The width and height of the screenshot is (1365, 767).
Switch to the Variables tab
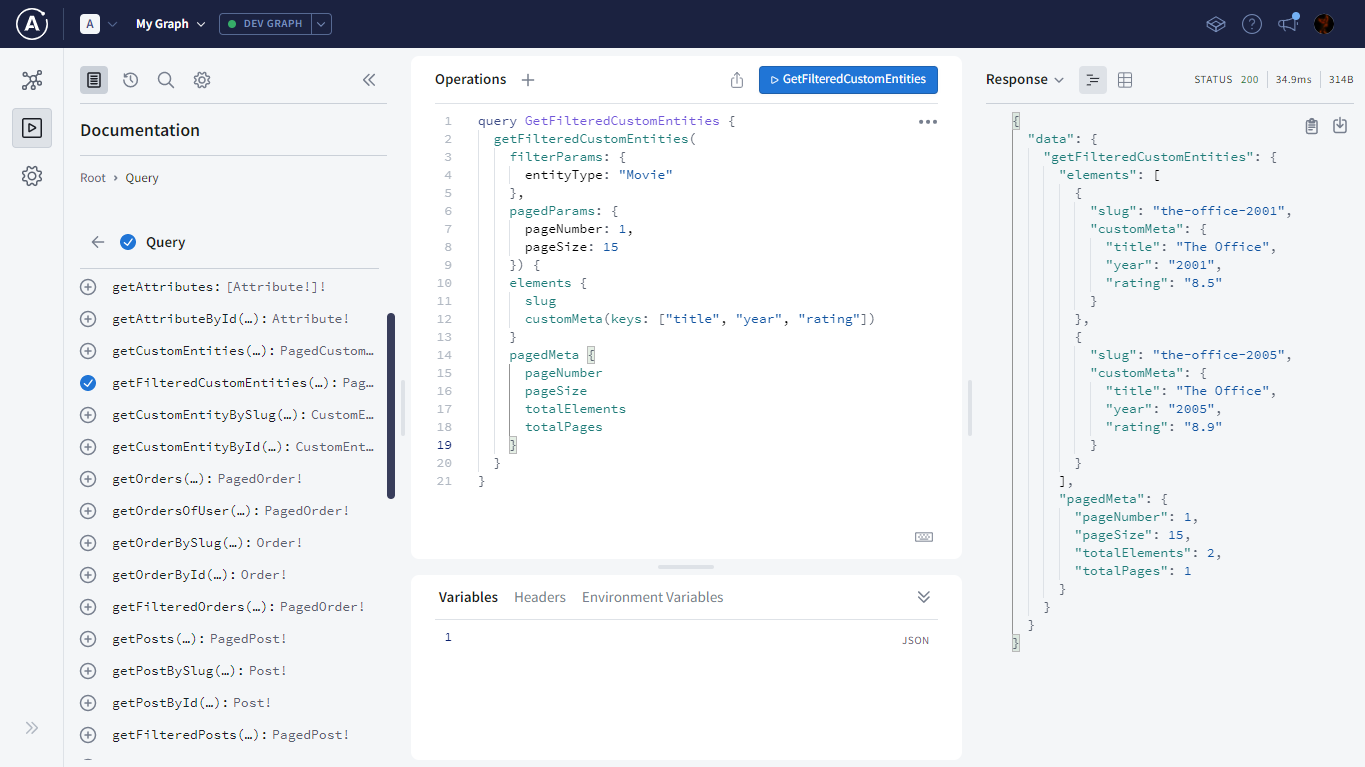[468, 597]
